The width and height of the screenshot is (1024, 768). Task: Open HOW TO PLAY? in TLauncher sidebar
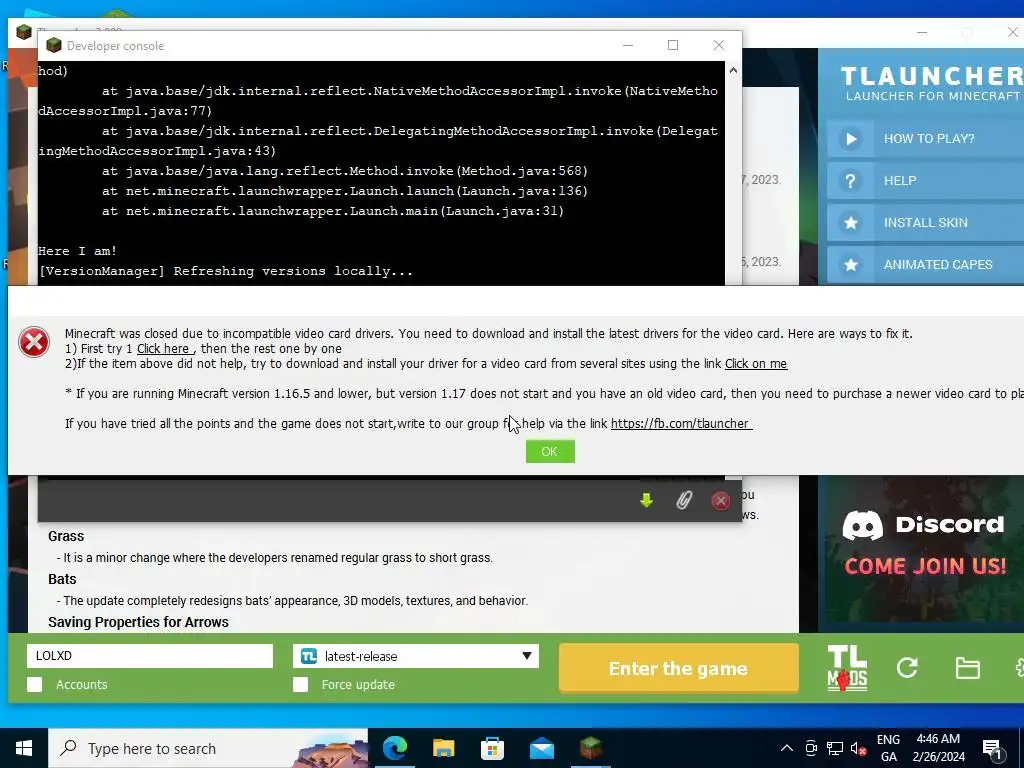(925, 138)
